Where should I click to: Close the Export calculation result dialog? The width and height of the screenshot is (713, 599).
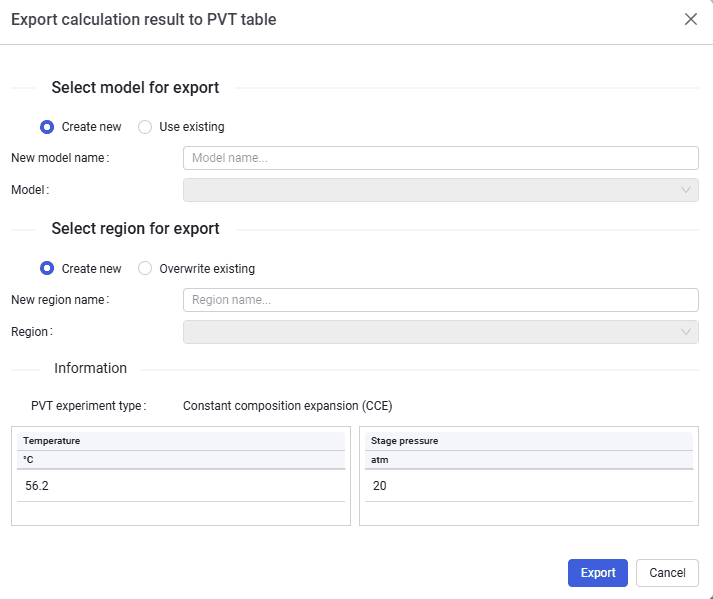[x=690, y=19]
